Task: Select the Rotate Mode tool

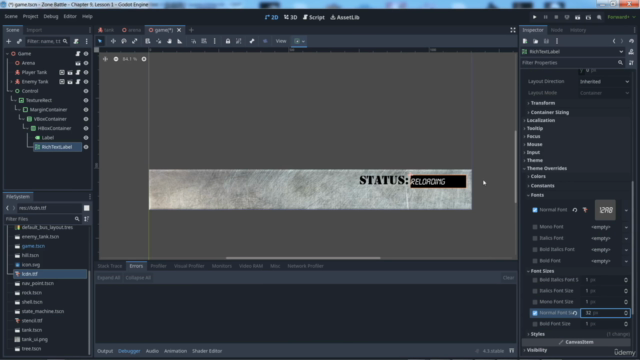Action: (124, 41)
